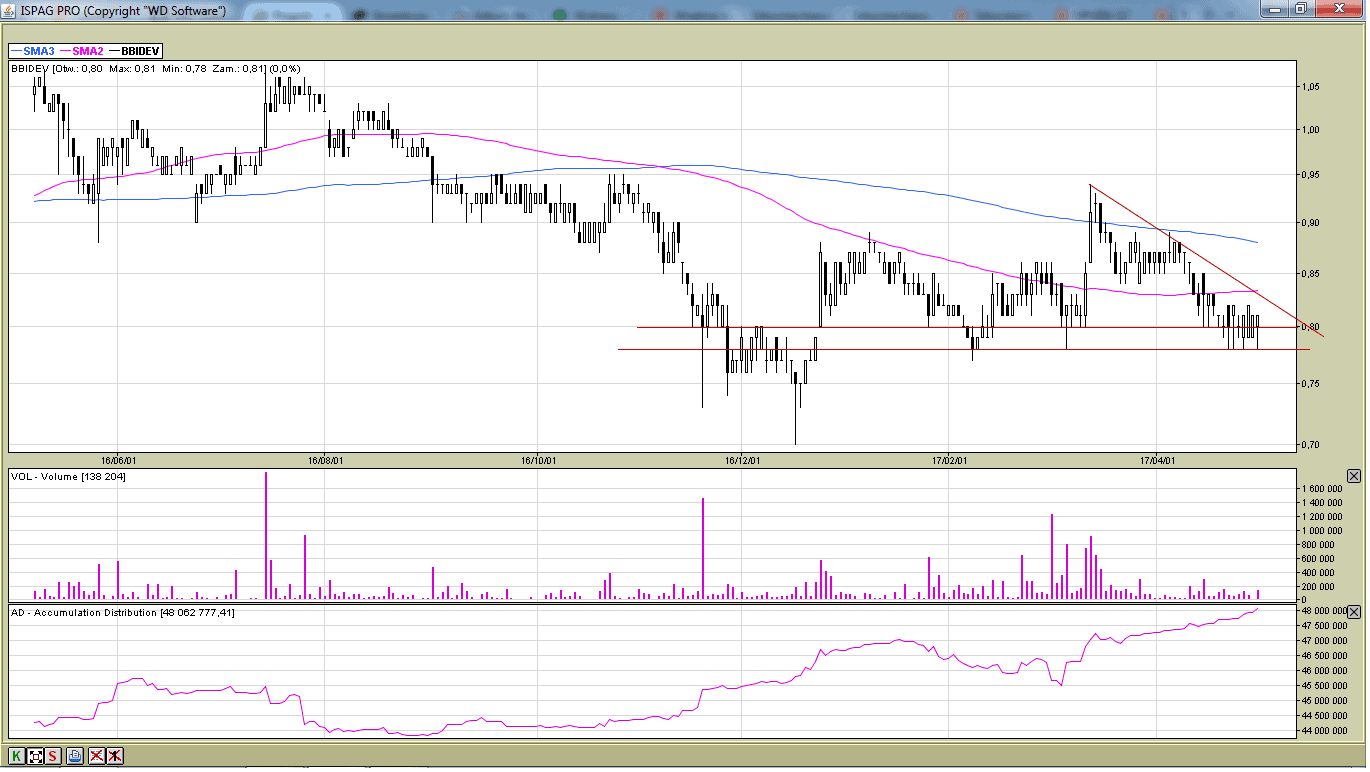Click the AD - Accumulation Distribution title text
The height and width of the screenshot is (772, 1370).
[x=122, y=613]
